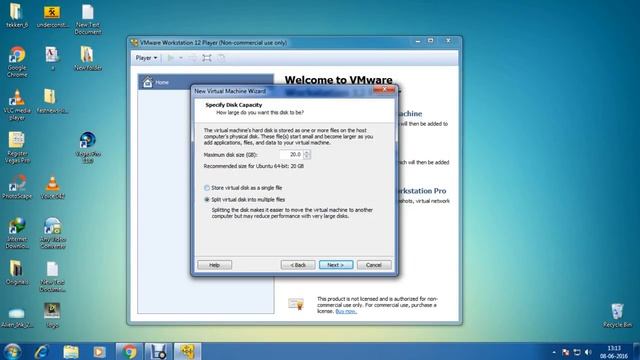Close the New Virtual Machine Wizard dialog
The image size is (640, 360).
384,89
